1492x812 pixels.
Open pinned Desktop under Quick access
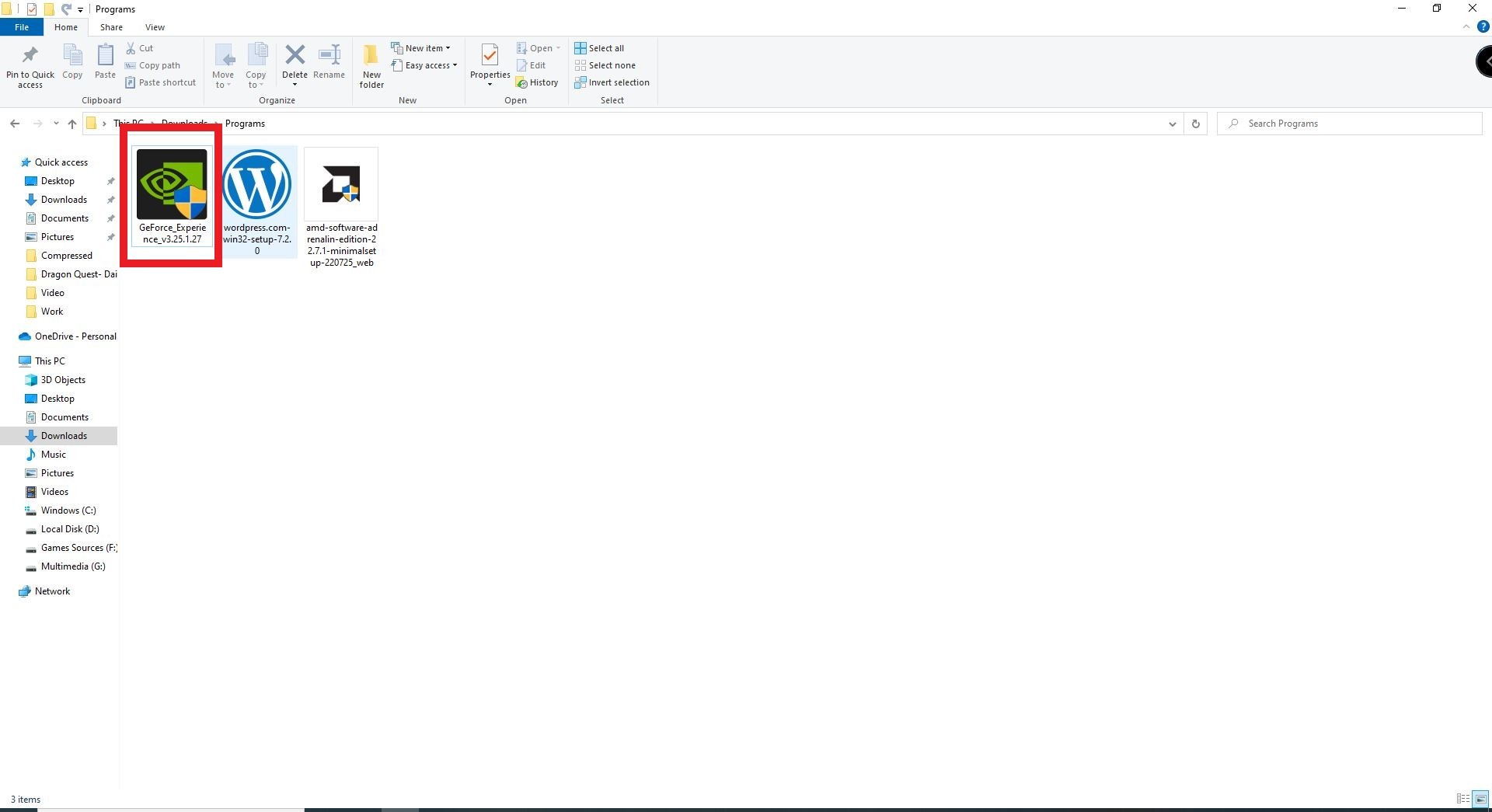[x=58, y=181]
